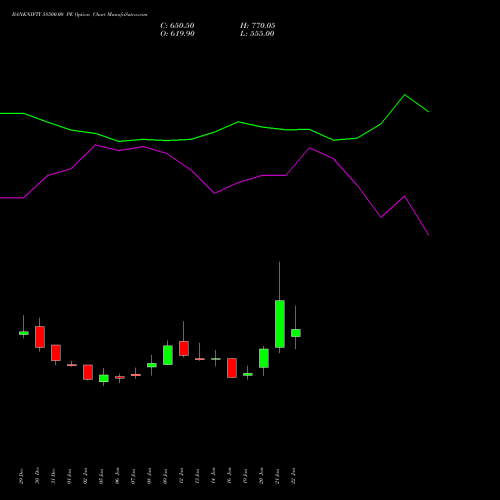Click the red 02 Jan candlestick
This screenshot has height=500, width=500.
click(x=88, y=372)
